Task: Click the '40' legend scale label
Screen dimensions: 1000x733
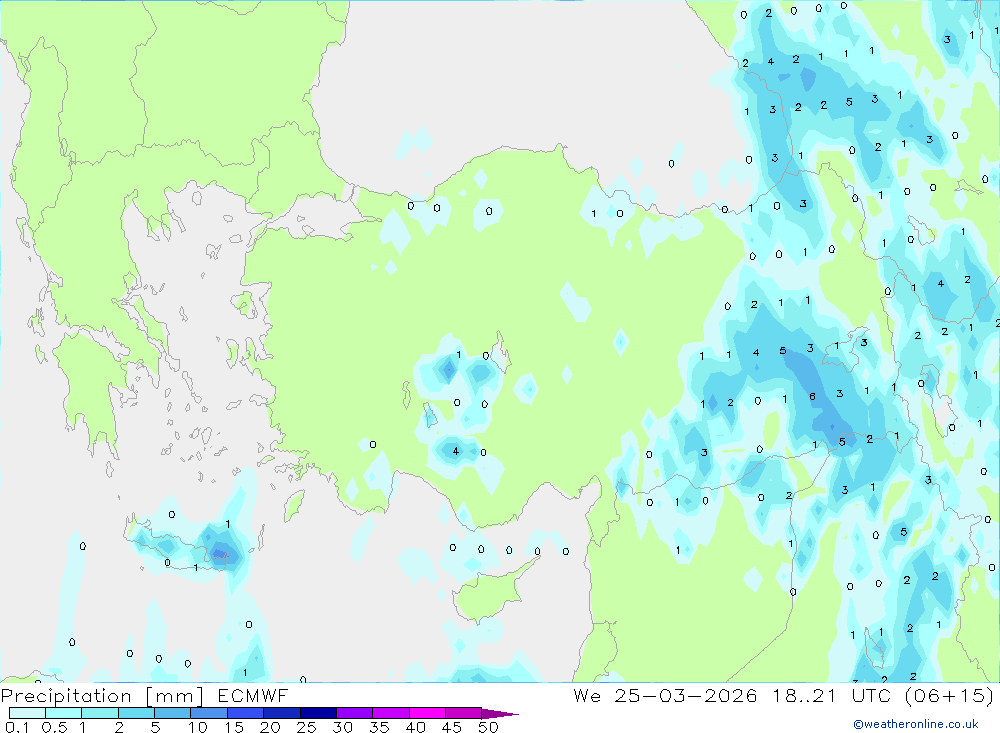Action: tap(416, 727)
